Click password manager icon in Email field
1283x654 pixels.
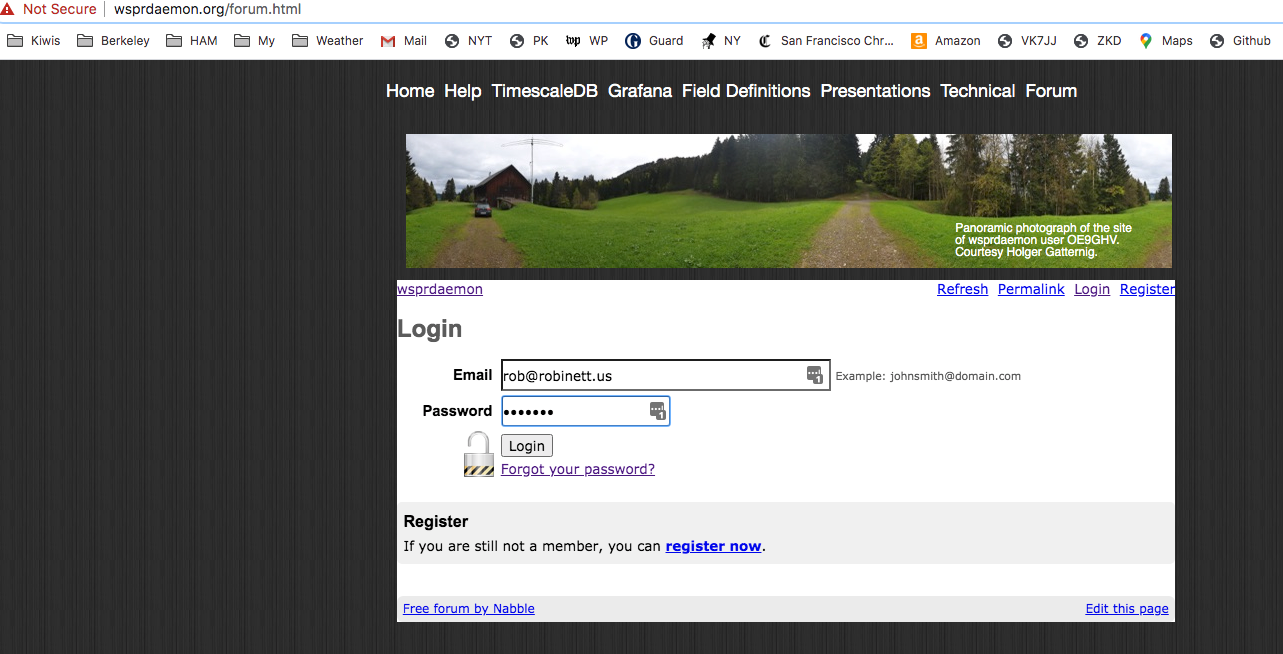coord(815,375)
